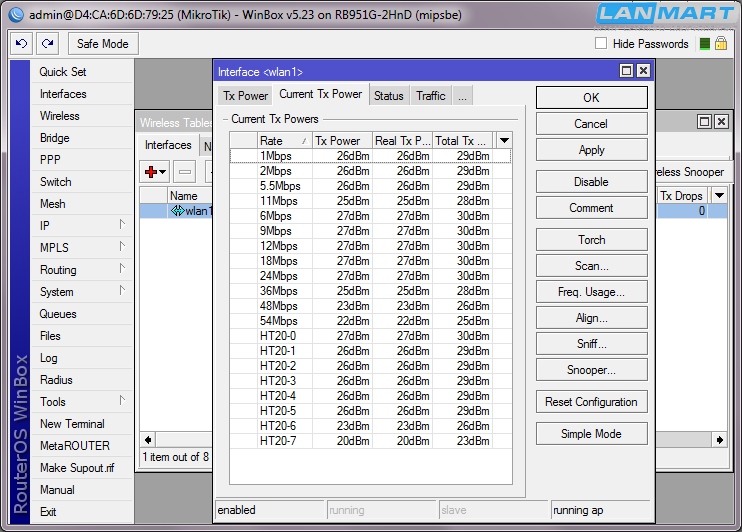Select the 54Mbps rate row

(371, 321)
